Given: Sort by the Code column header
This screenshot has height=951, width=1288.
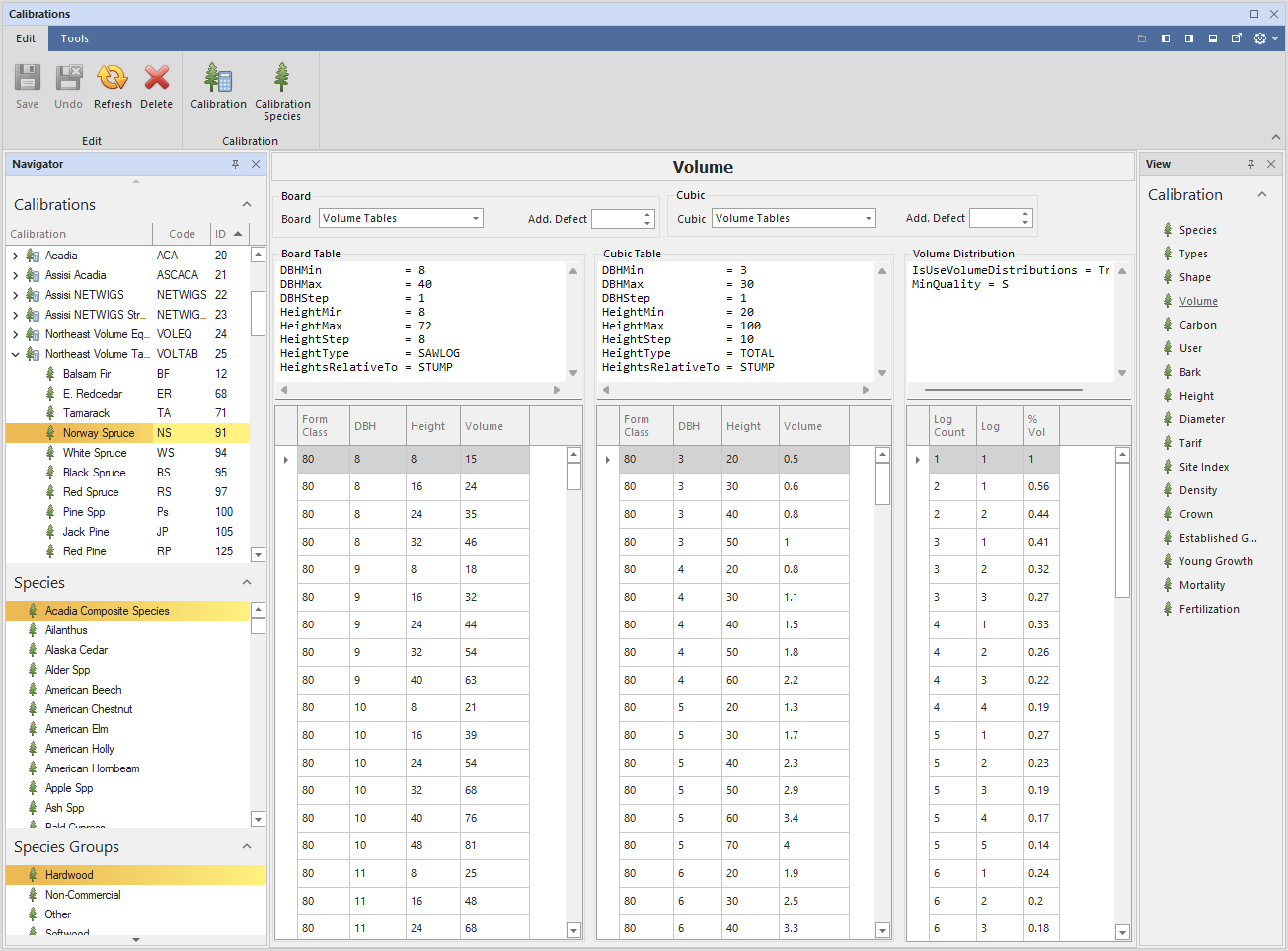Looking at the screenshot, I should (x=182, y=234).
